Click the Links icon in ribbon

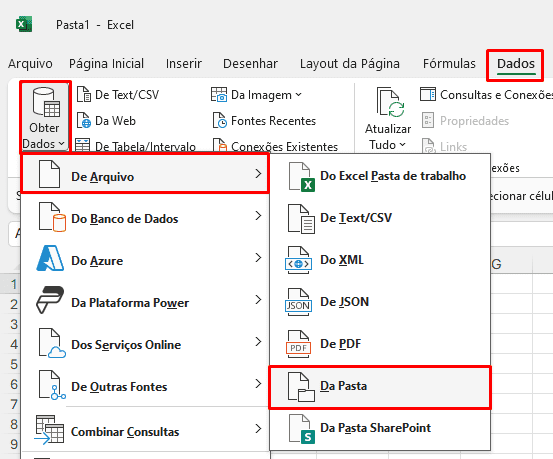[429, 146]
